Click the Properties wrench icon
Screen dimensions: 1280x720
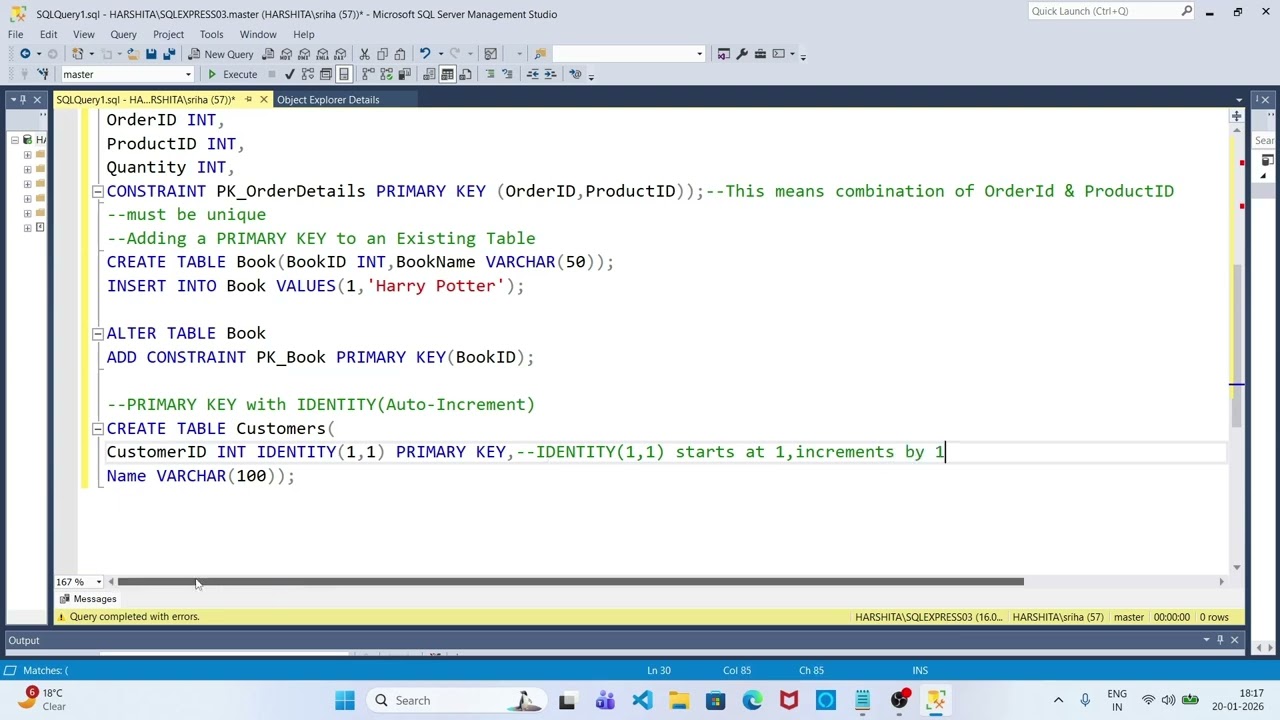(x=742, y=54)
